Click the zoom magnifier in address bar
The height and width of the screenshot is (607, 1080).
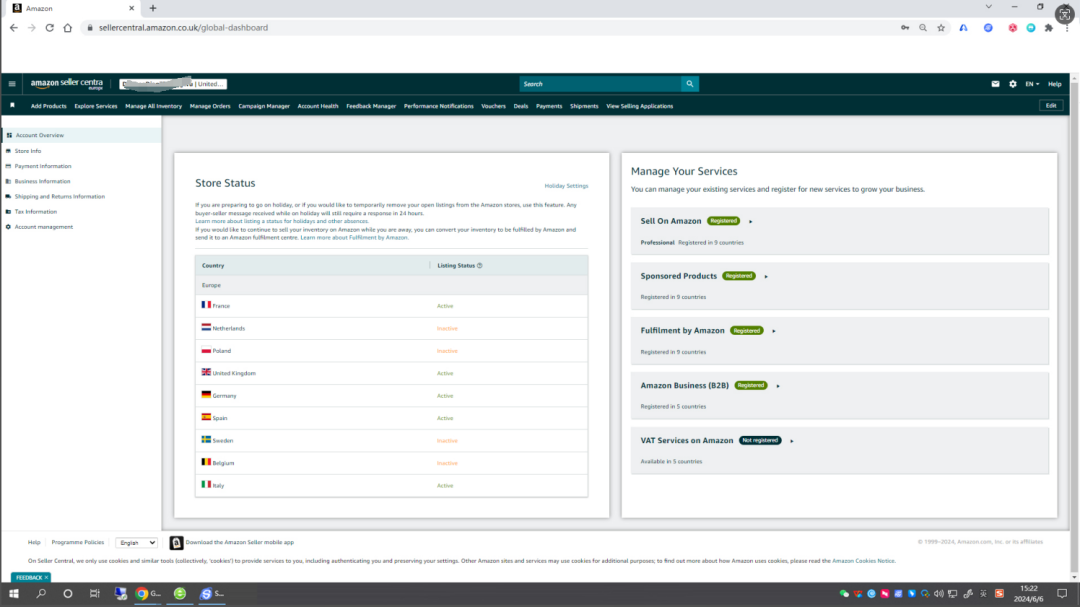(x=923, y=28)
